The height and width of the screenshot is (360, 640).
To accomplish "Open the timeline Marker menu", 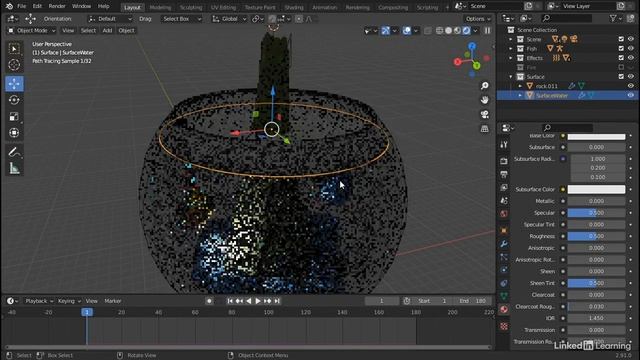I will (x=113, y=301).
